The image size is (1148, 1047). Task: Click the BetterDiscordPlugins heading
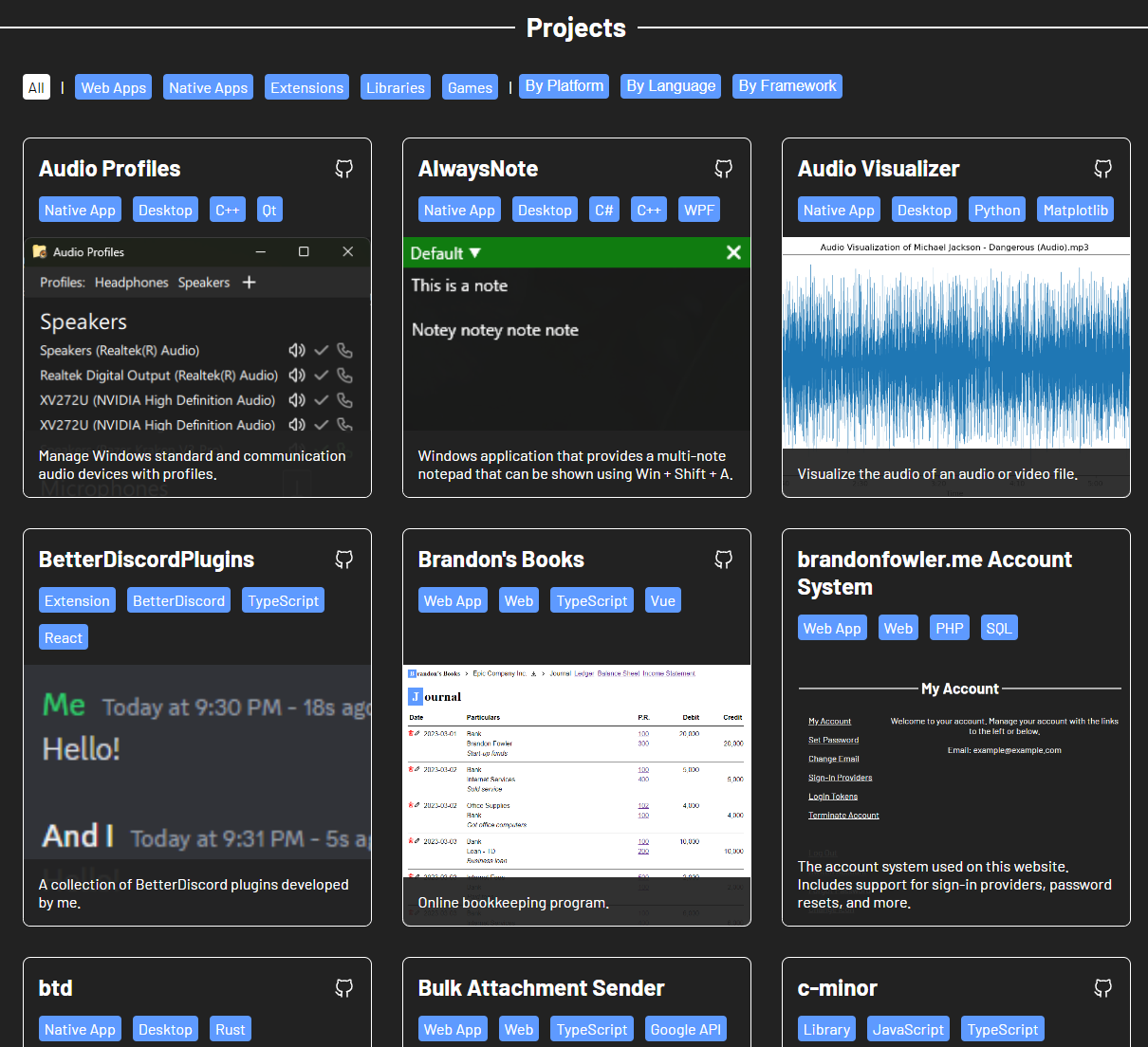click(147, 560)
